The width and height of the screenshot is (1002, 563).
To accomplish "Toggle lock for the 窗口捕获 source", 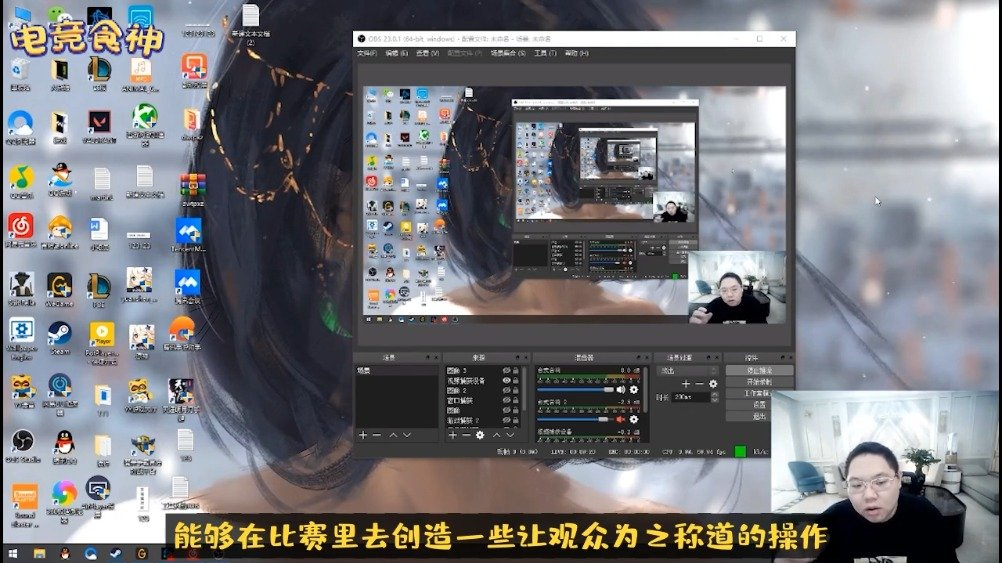I will click(x=516, y=401).
